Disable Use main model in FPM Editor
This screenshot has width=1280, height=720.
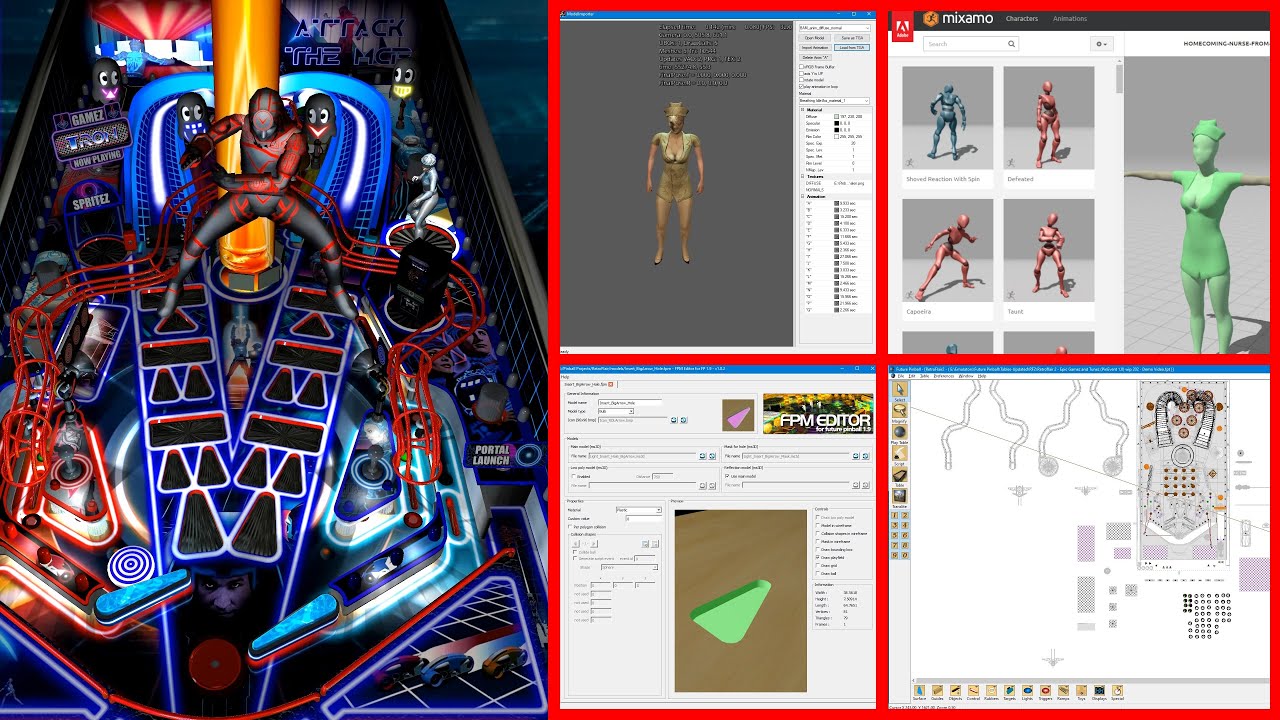pos(727,476)
